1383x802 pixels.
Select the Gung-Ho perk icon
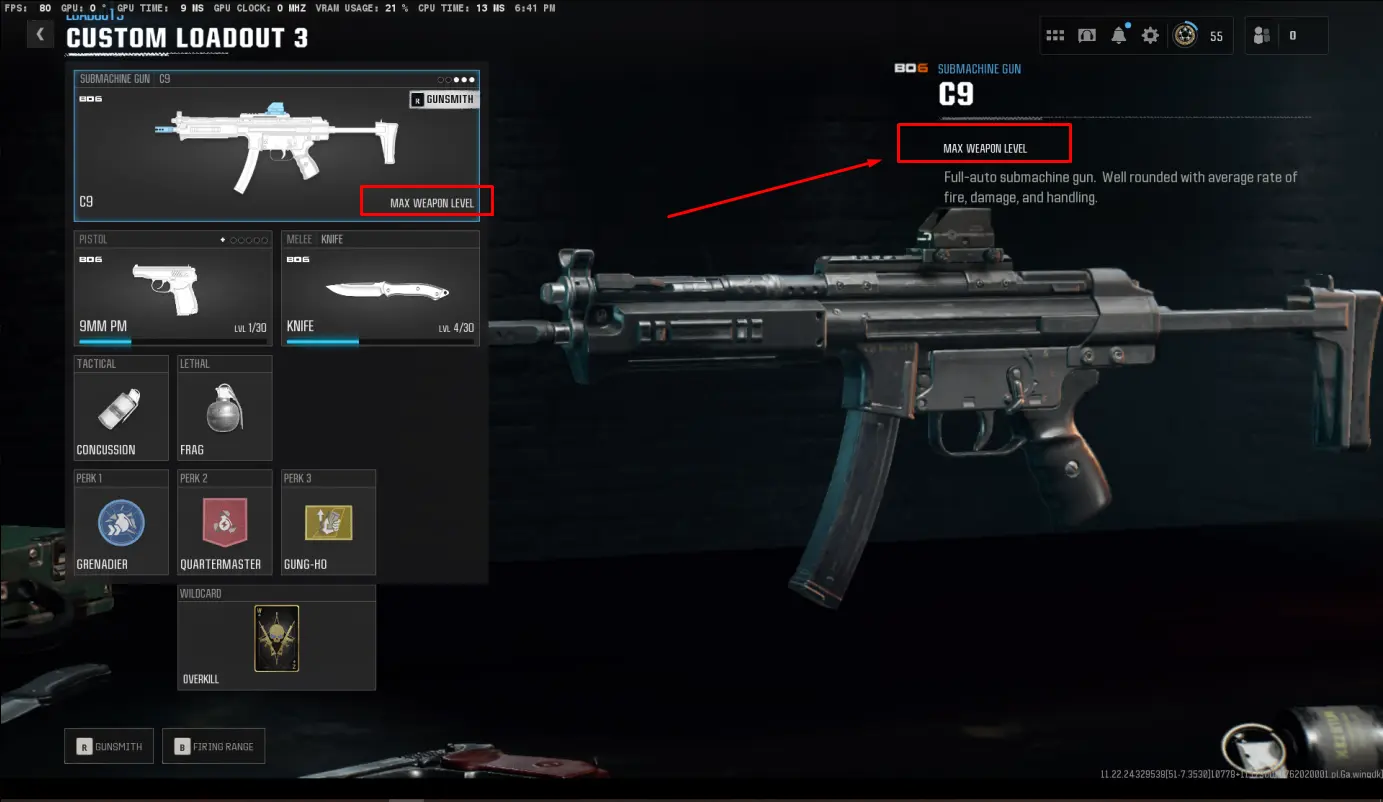[x=328, y=522]
